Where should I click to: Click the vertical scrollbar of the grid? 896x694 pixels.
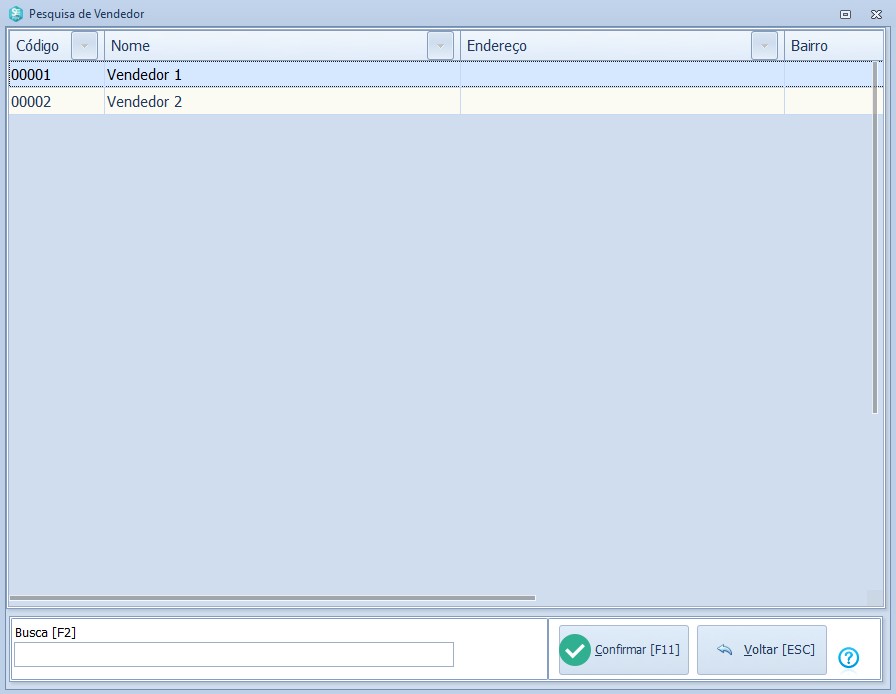[876, 240]
